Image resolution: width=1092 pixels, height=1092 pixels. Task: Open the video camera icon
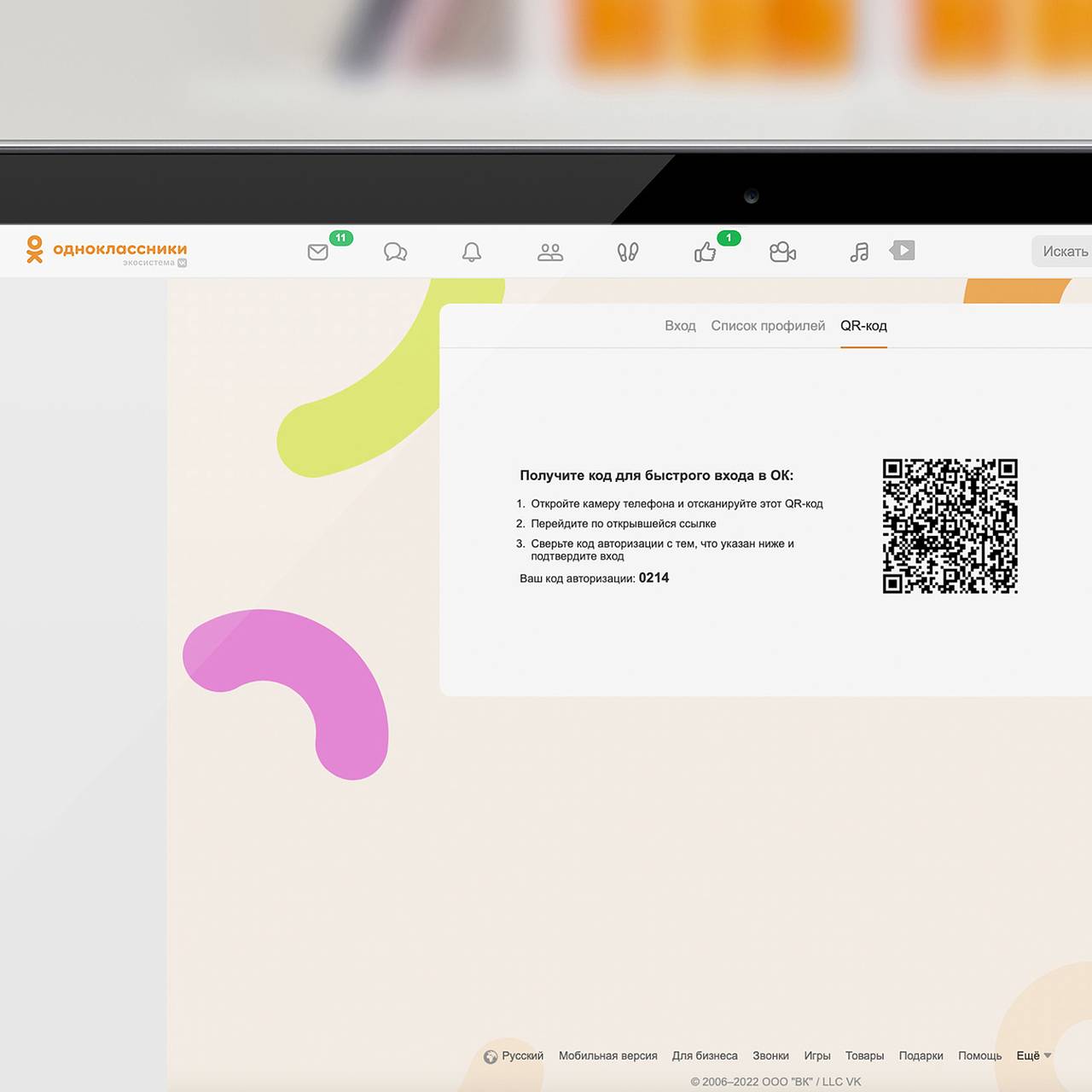[782, 252]
